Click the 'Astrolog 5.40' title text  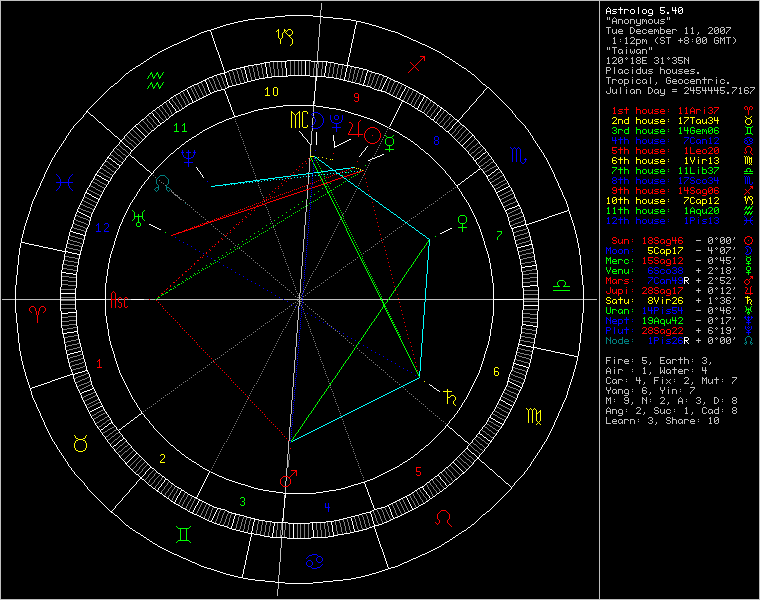pos(644,11)
